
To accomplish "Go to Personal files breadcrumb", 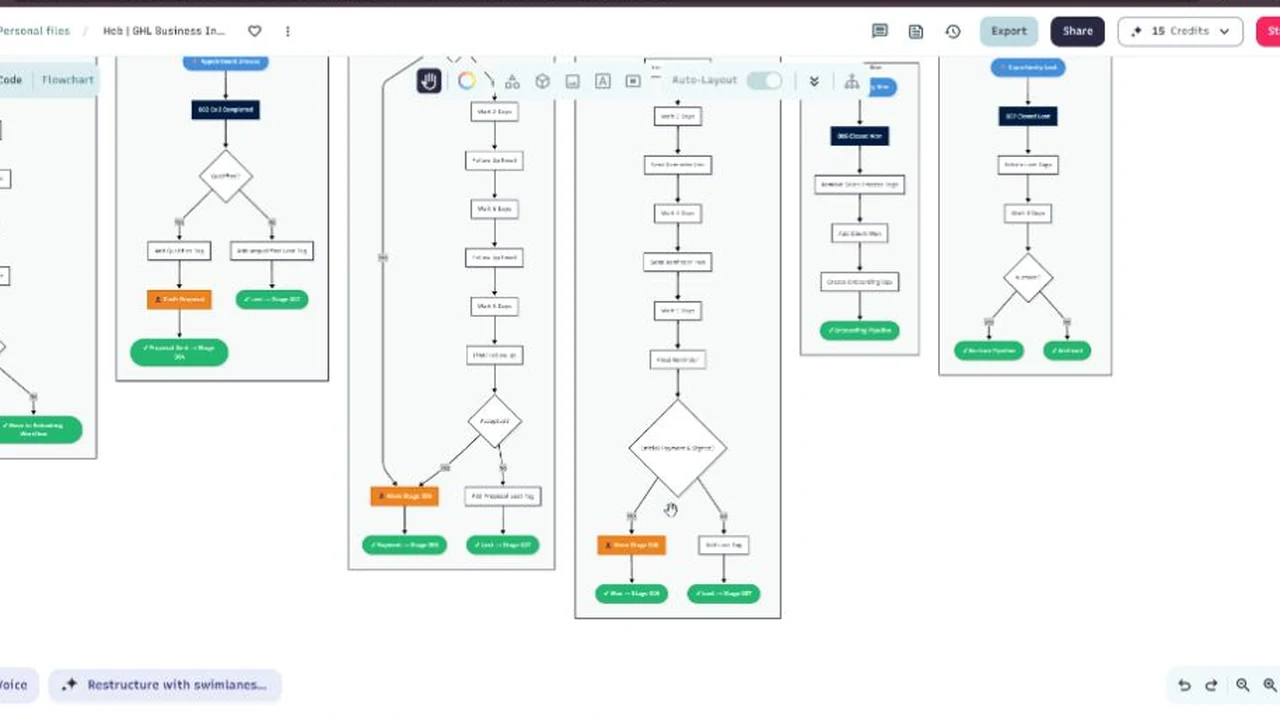I will click(34, 31).
